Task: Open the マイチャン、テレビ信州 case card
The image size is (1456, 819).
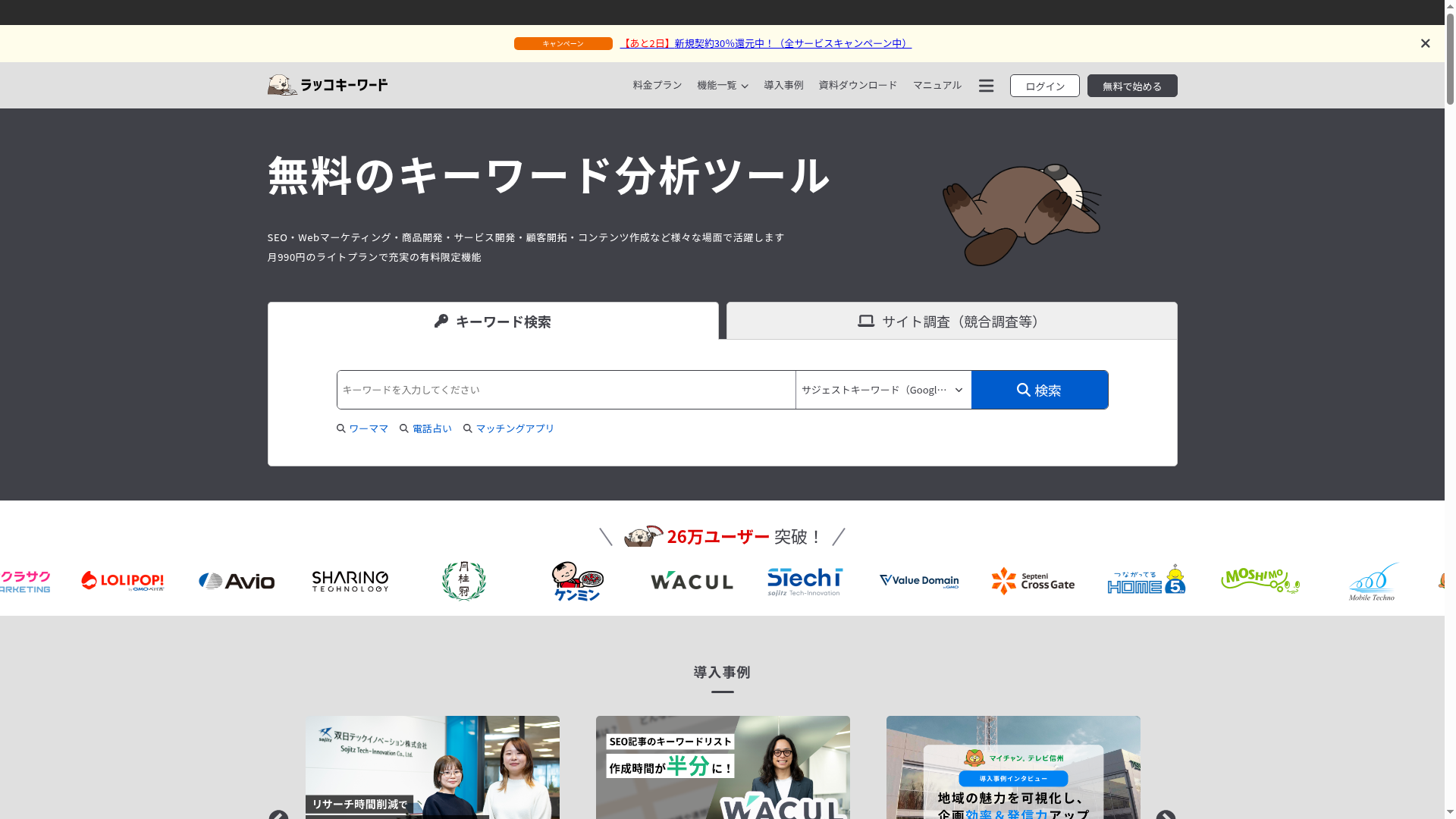Action: tap(1013, 767)
